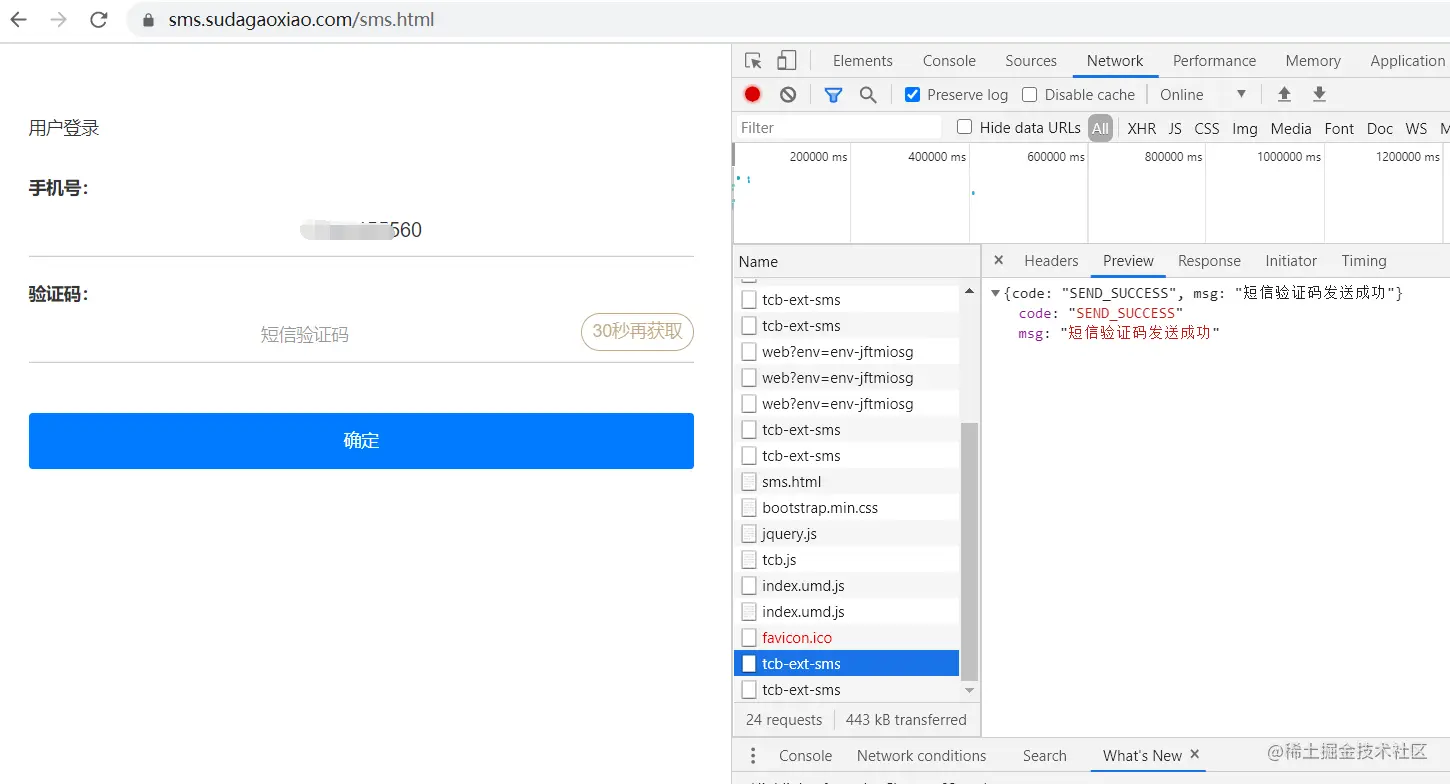Viewport: 1450px width, 784px height.
Task: Show the Headers tab of request
Action: point(1051,260)
